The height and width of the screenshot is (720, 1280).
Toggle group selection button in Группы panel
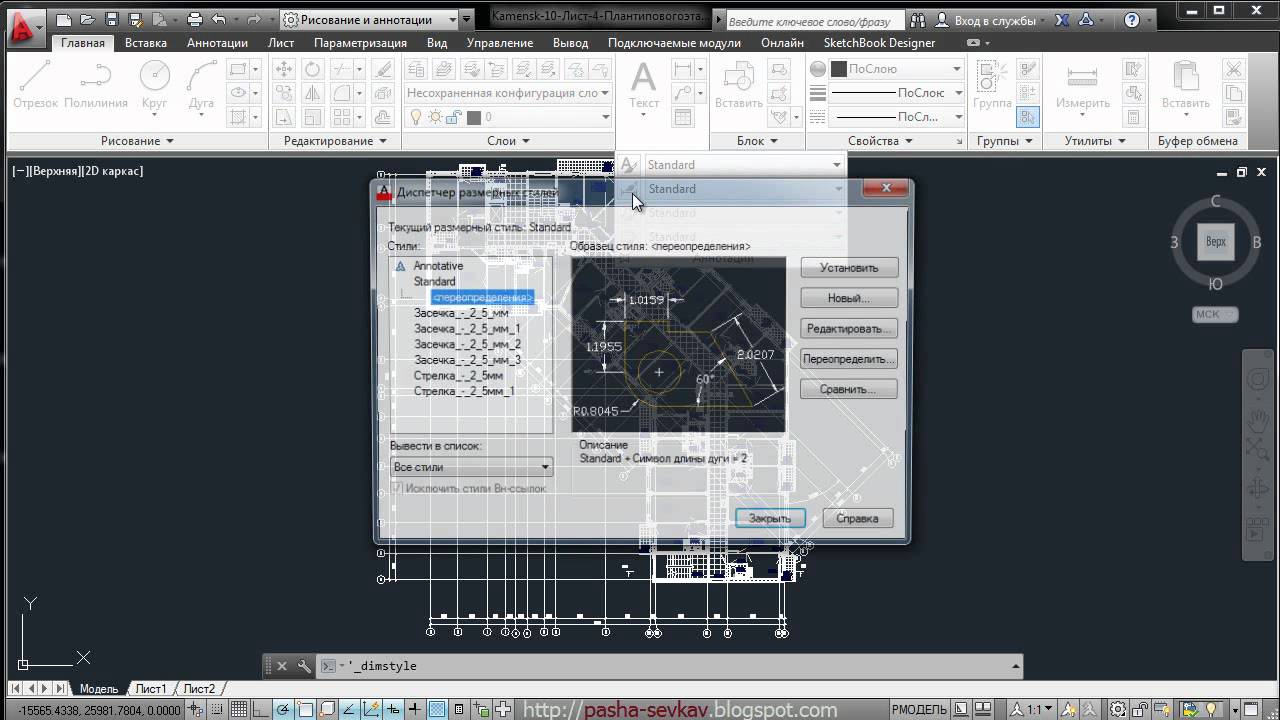1028,117
